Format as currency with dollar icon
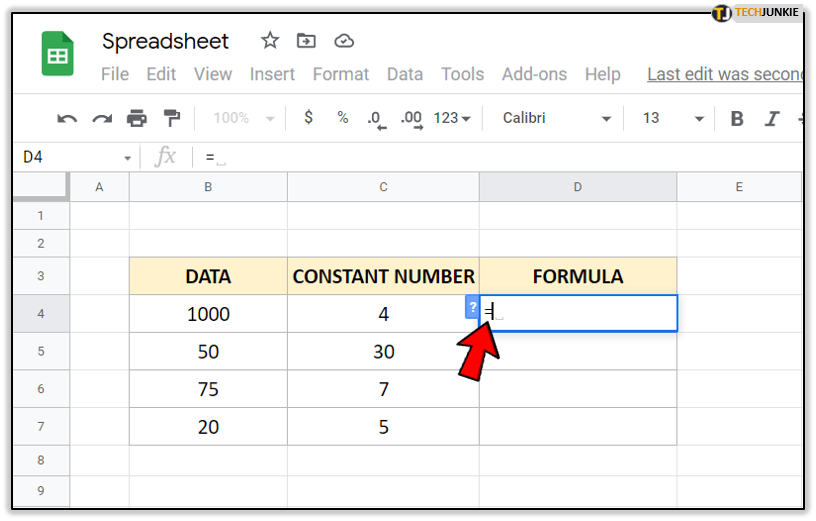This screenshot has width=816, height=521. coord(308,118)
